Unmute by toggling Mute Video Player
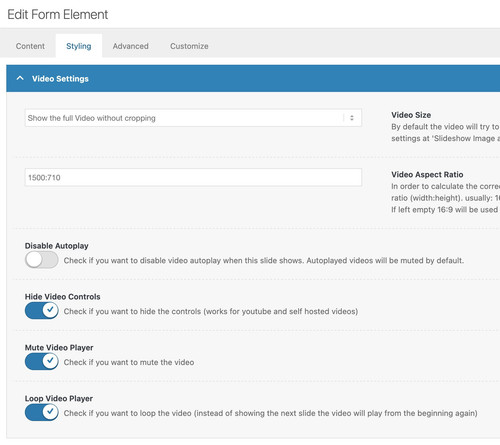 (42, 362)
